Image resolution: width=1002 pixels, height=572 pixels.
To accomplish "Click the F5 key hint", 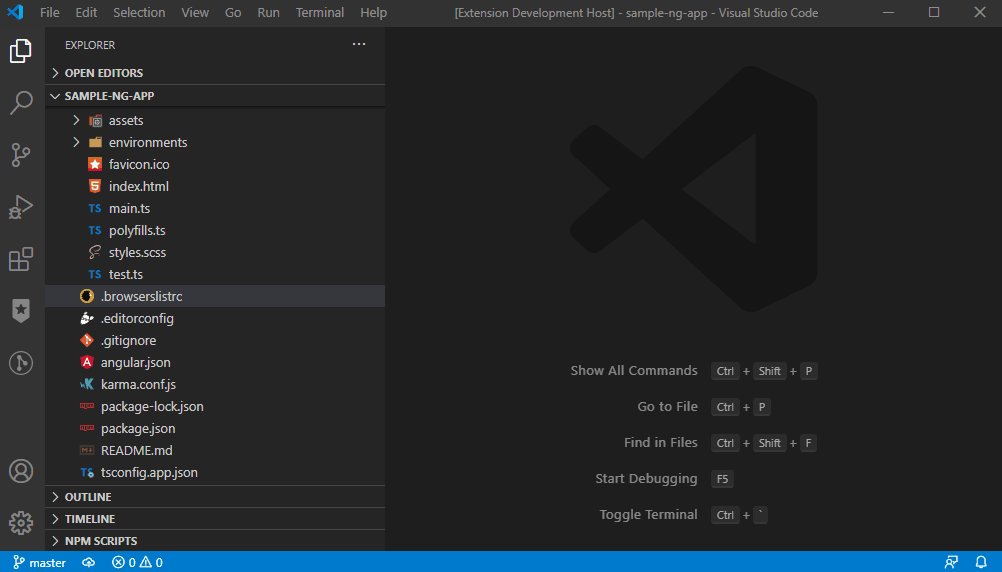I will coord(722,479).
